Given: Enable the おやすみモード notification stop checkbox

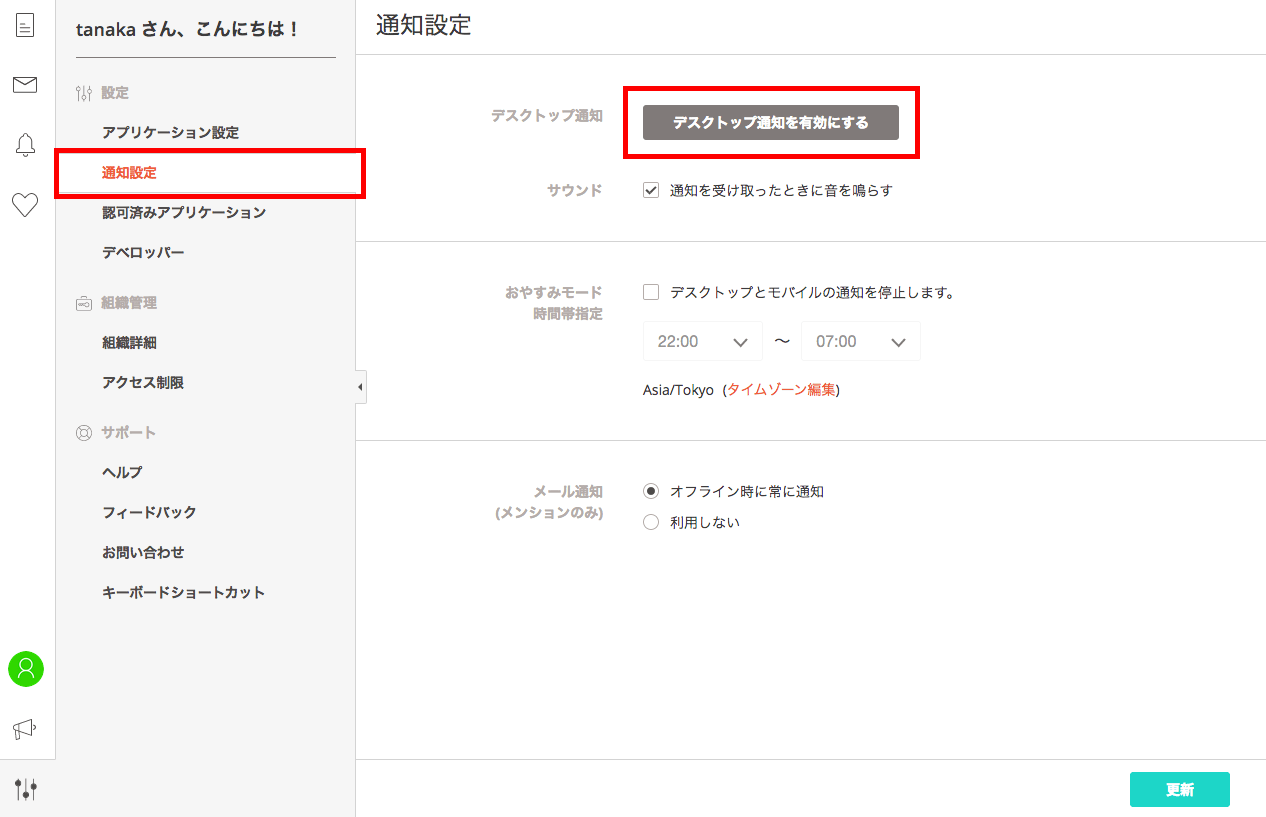Looking at the screenshot, I should [x=651, y=292].
